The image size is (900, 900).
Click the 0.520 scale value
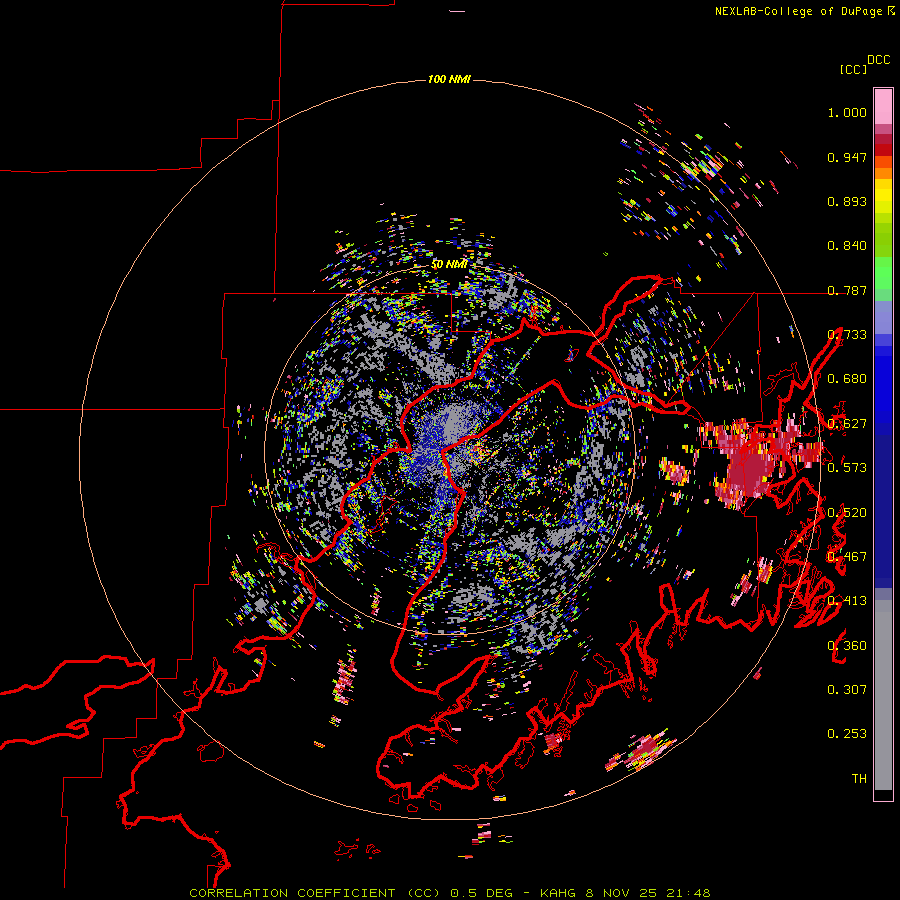coord(847,513)
